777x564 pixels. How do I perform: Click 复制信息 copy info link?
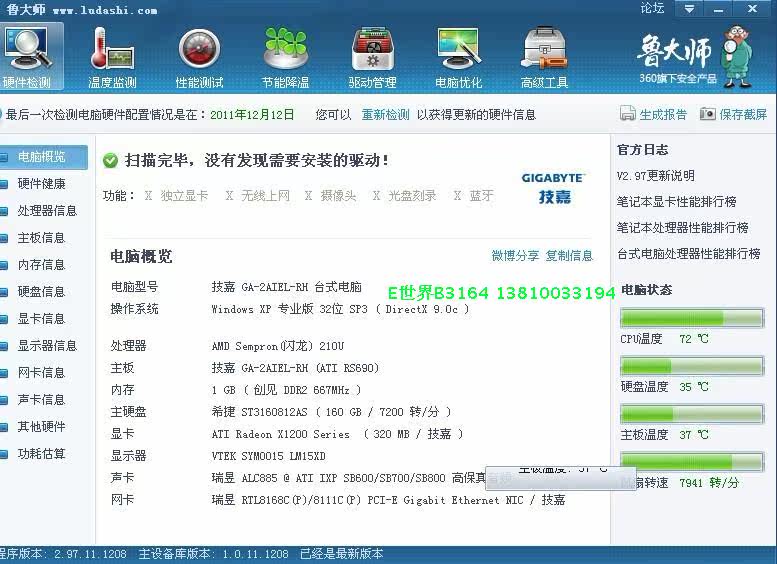click(569, 256)
